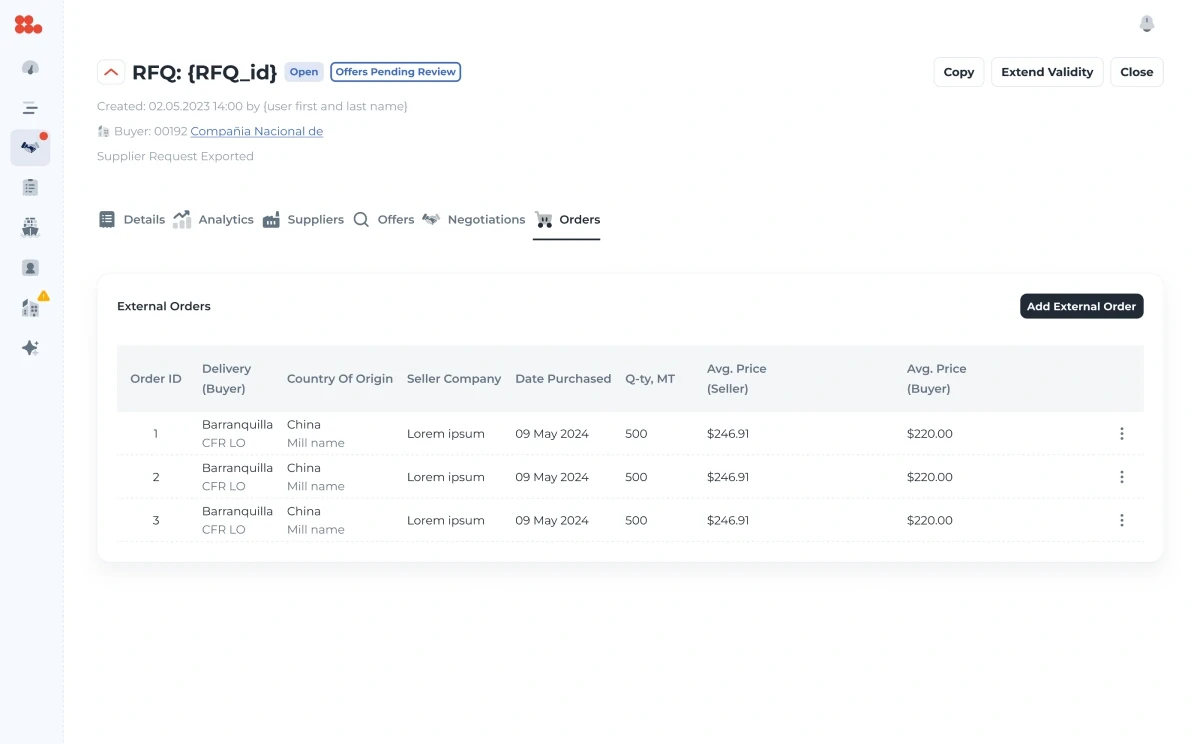Click Lorem ipsum in order 3 row
The image size is (1194, 744).
(x=445, y=521)
